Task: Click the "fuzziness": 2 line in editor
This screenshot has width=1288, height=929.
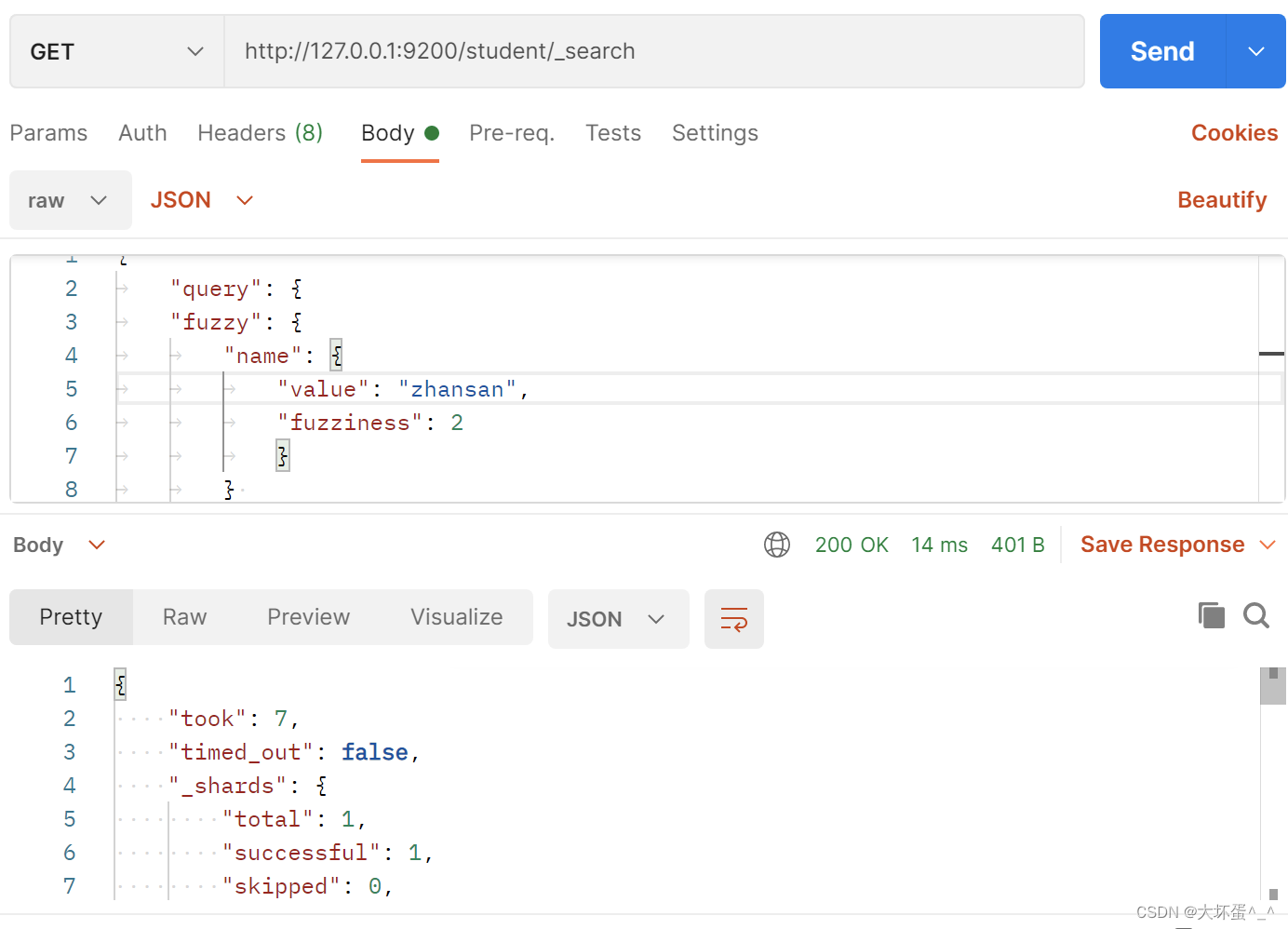Action: [x=370, y=423]
